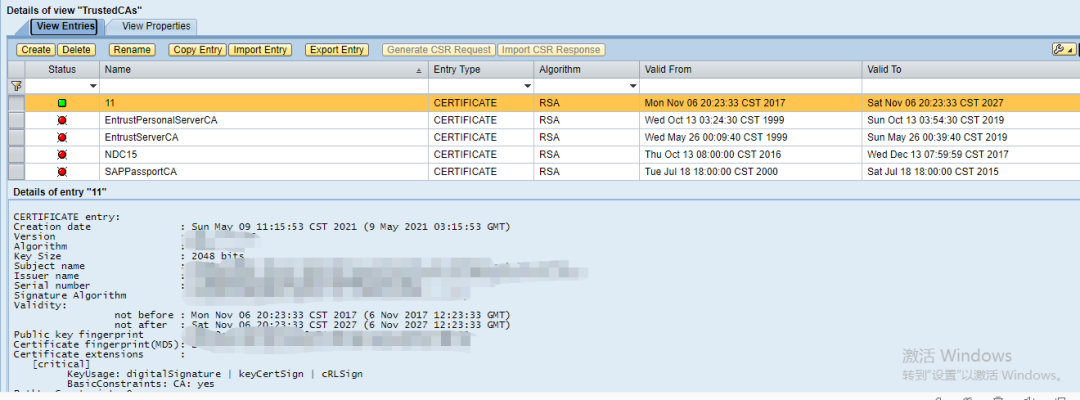Open the wrench settings menu at top right

1063,50
